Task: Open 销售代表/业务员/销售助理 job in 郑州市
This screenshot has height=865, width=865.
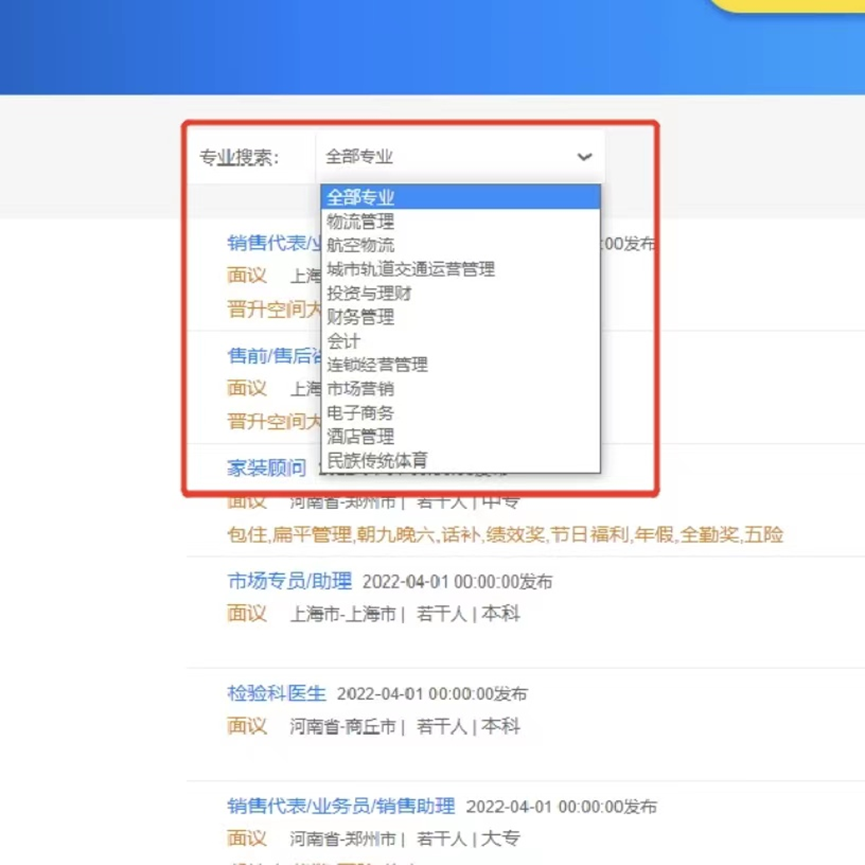Action: click(341, 806)
